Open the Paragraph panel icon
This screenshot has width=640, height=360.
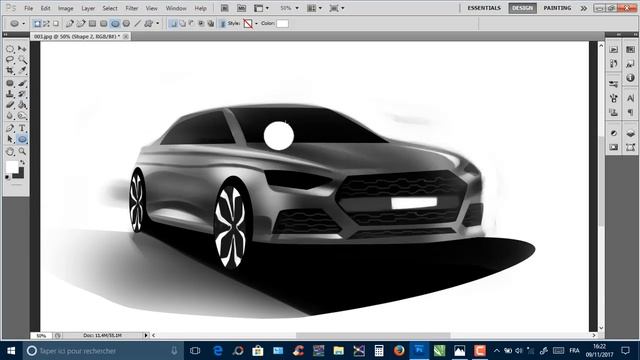(x=630, y=112)
